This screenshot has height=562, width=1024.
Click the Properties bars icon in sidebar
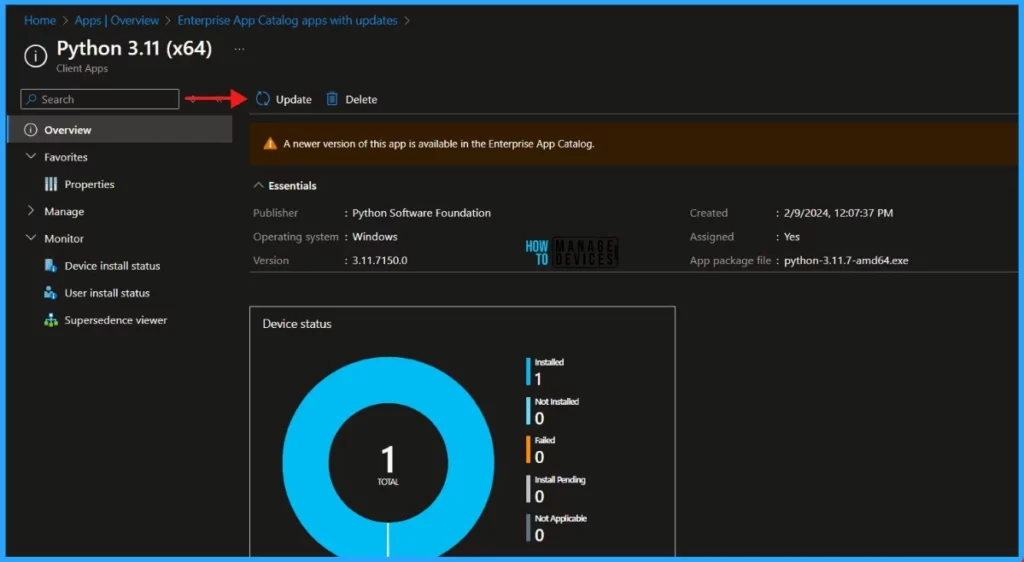tap(50, 184)
